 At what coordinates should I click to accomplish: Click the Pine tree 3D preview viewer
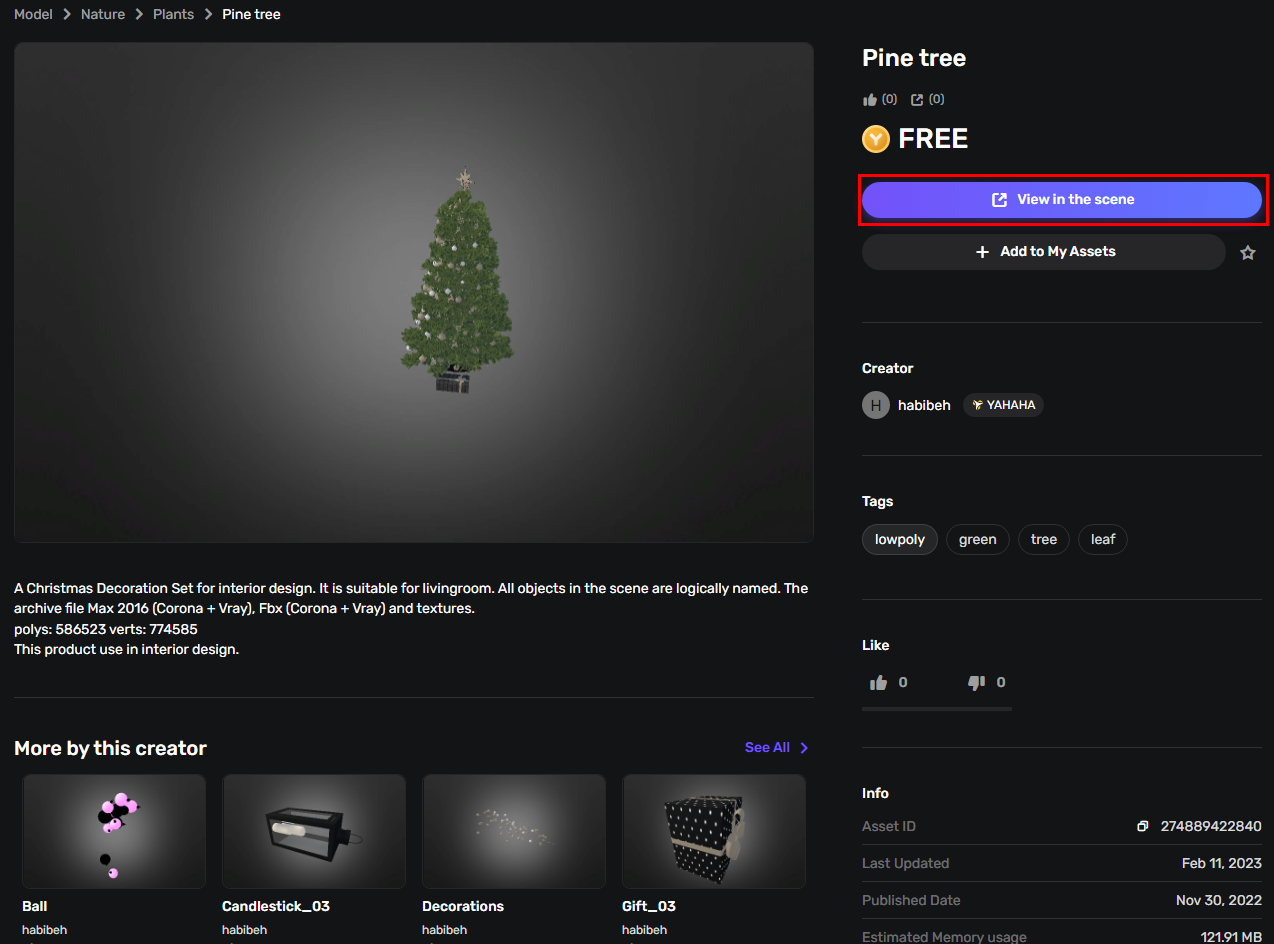(x=413, y=292)
